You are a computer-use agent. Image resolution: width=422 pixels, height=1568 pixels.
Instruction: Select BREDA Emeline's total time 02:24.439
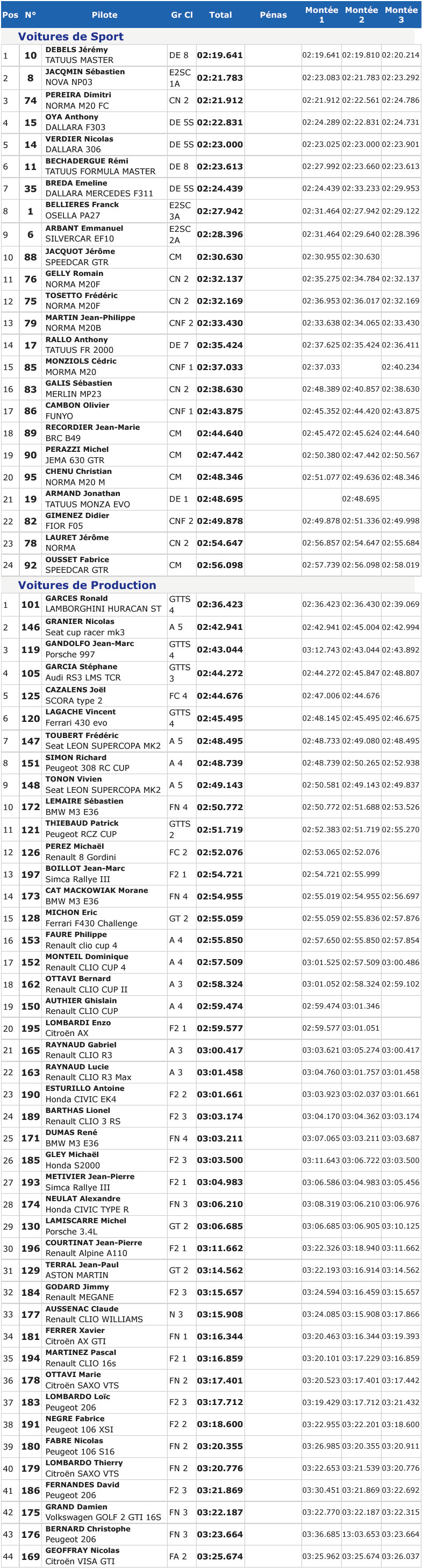pos(219,189)
